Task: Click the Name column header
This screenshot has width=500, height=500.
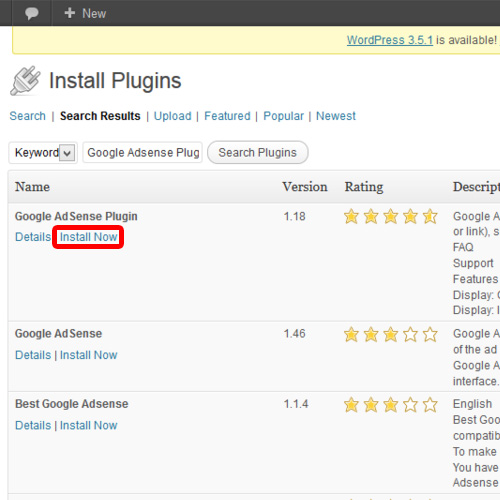Action: pos(32,187)
